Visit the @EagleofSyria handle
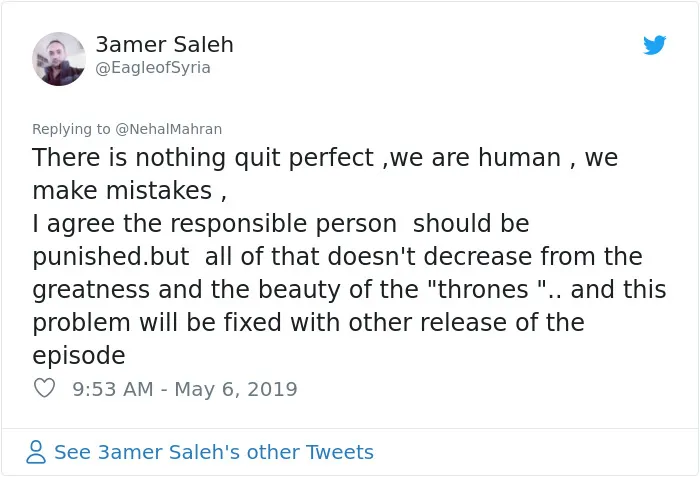The width and height of the screenshot is (700, 477). [x=153, y=68]
